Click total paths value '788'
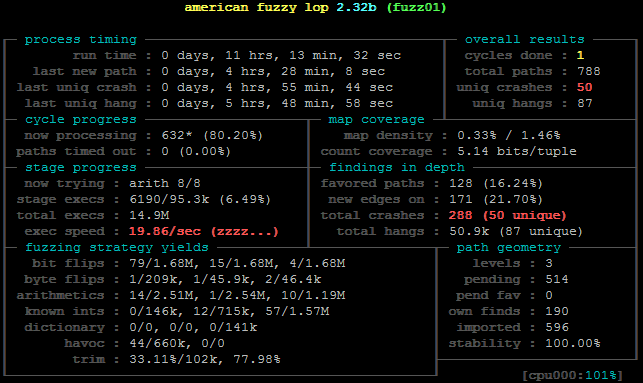643x383 pixels. pos(588,71)
